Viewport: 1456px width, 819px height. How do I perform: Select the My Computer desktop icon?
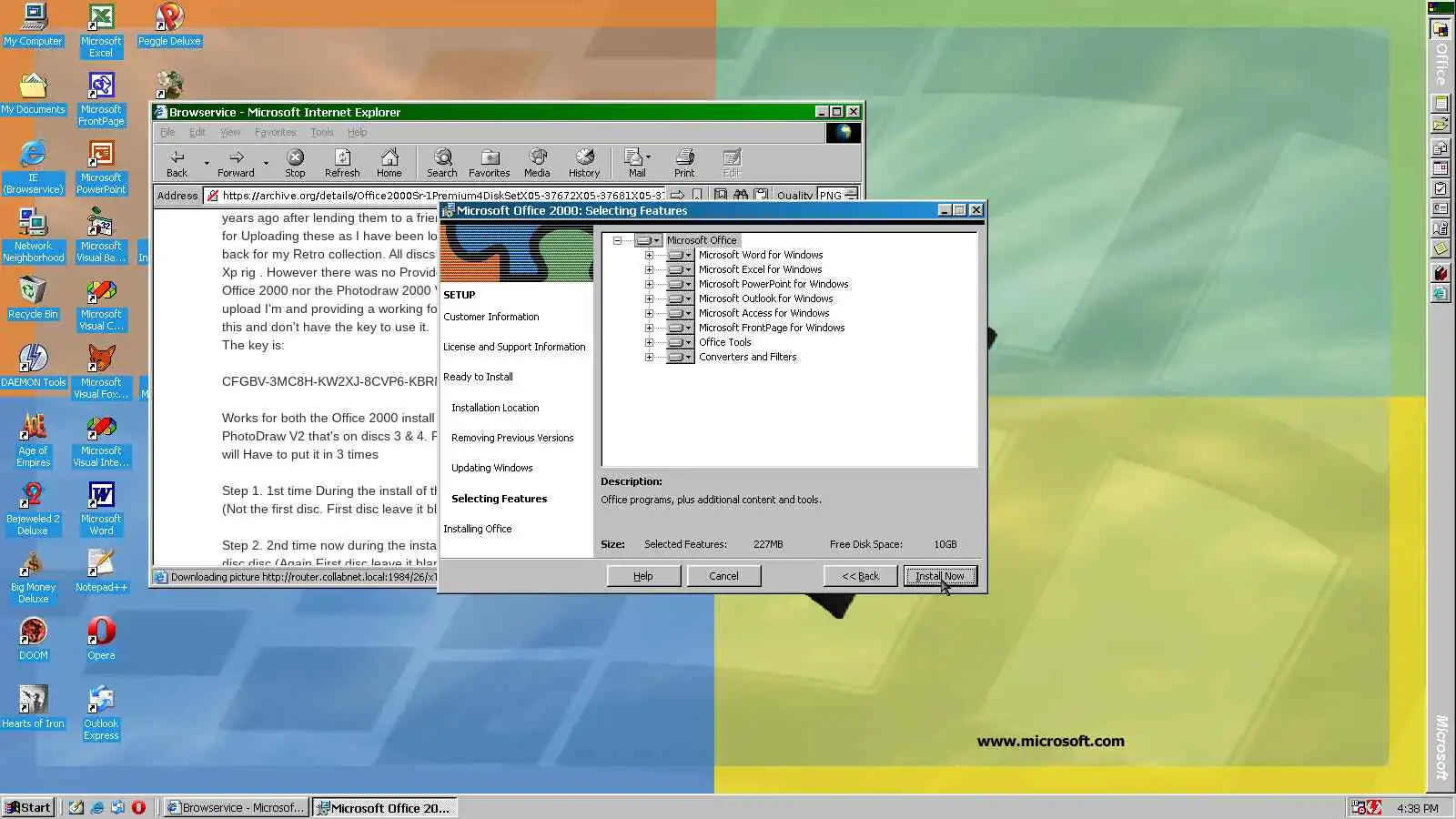[34, 25]
